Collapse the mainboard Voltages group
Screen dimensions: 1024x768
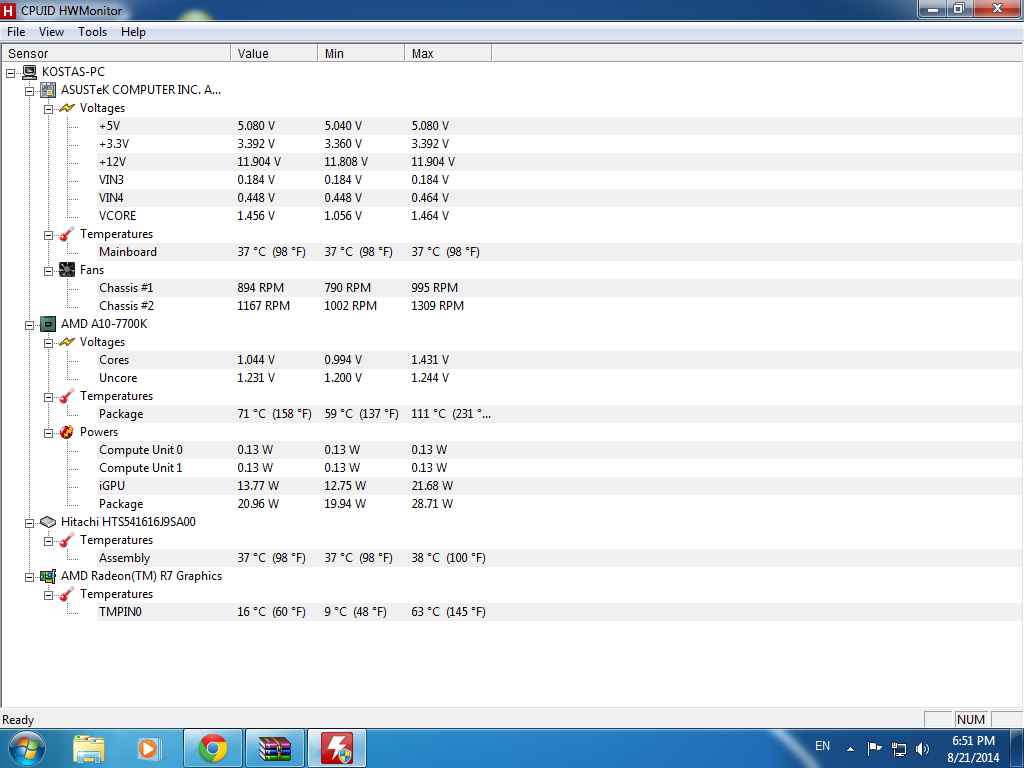pos(48,109)
